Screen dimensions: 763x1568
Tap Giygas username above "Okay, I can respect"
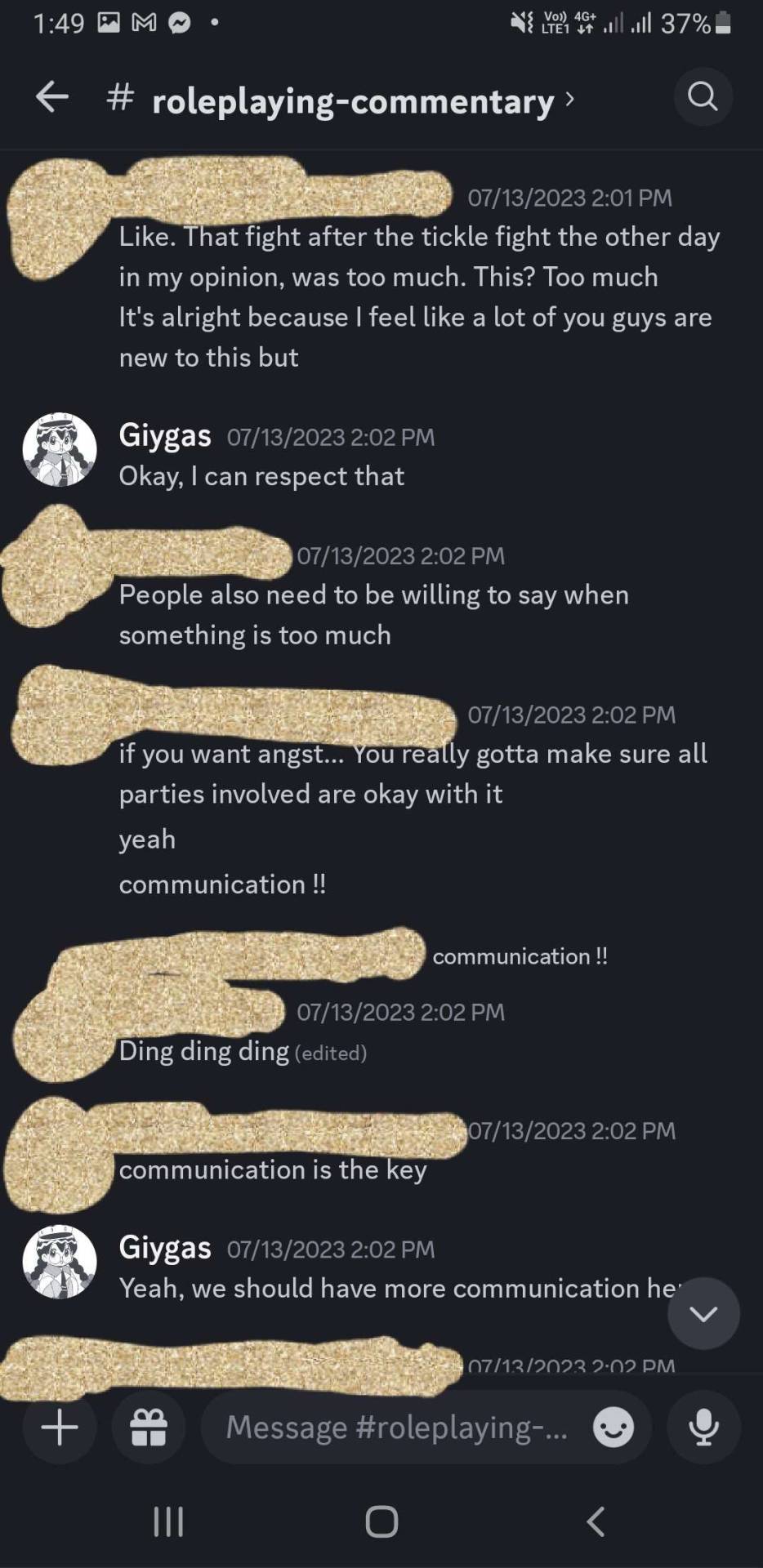click(x=165, y=436)
